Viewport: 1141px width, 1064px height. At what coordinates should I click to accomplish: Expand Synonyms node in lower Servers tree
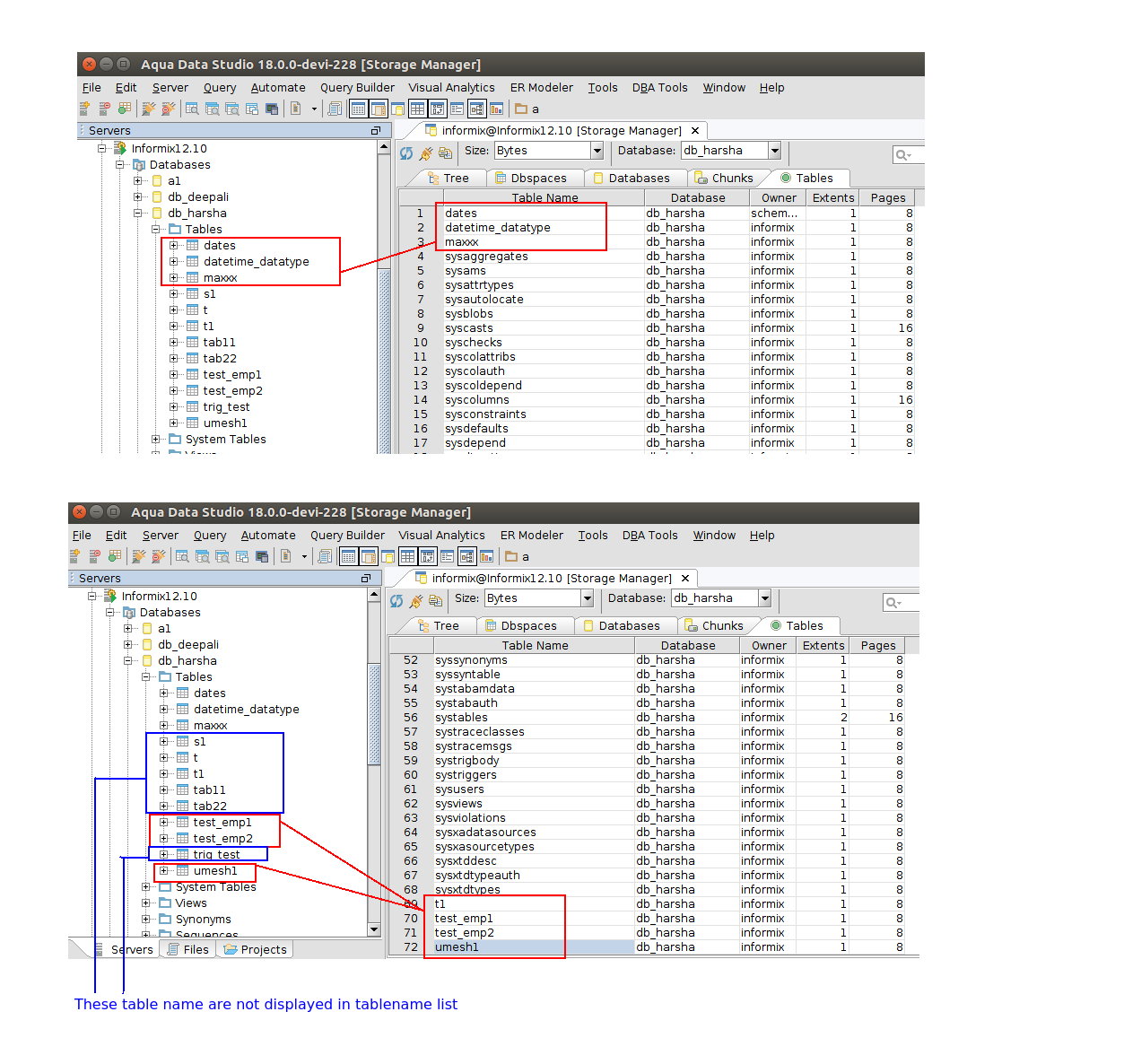coord(146,920)
